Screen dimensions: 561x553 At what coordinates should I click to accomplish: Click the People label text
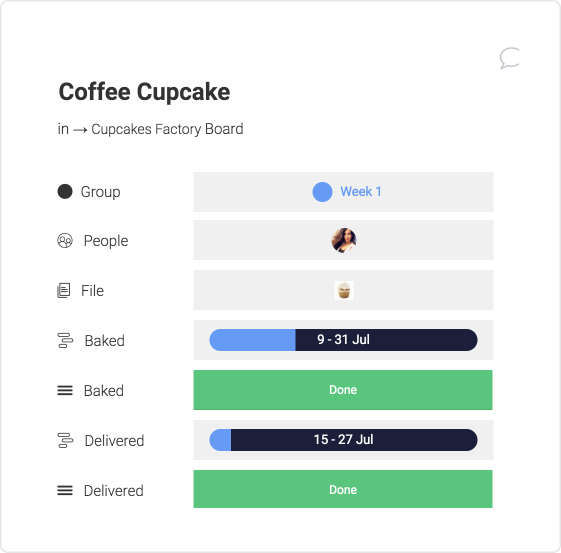pos(106,241)
